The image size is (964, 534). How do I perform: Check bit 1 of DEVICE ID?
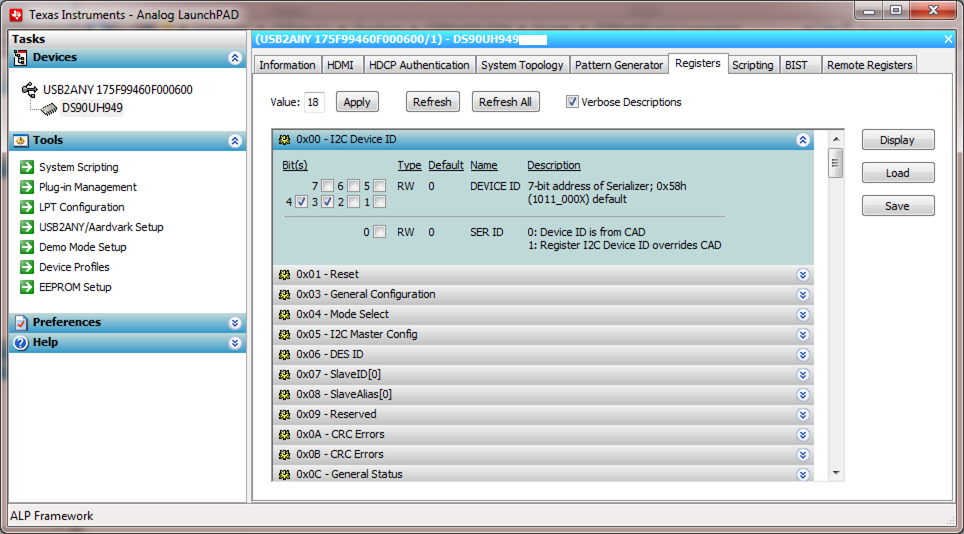pos(380,202)
